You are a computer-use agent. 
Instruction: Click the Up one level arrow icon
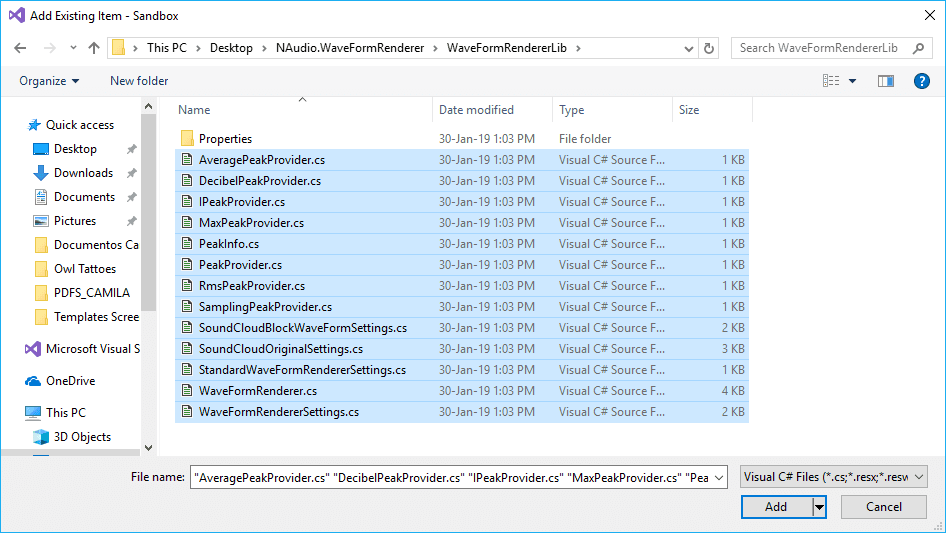point(94,48)
